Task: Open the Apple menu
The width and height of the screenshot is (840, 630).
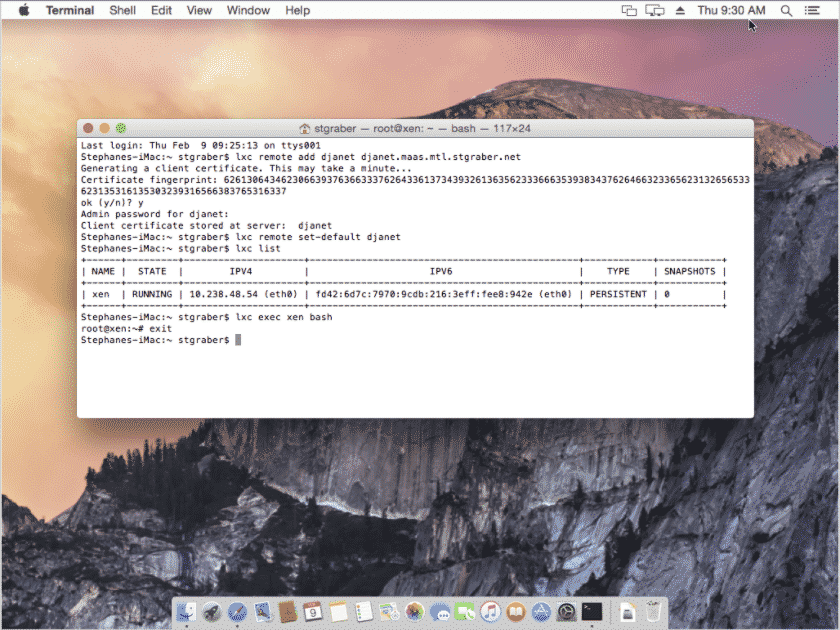Action: (x=24, y=10)
